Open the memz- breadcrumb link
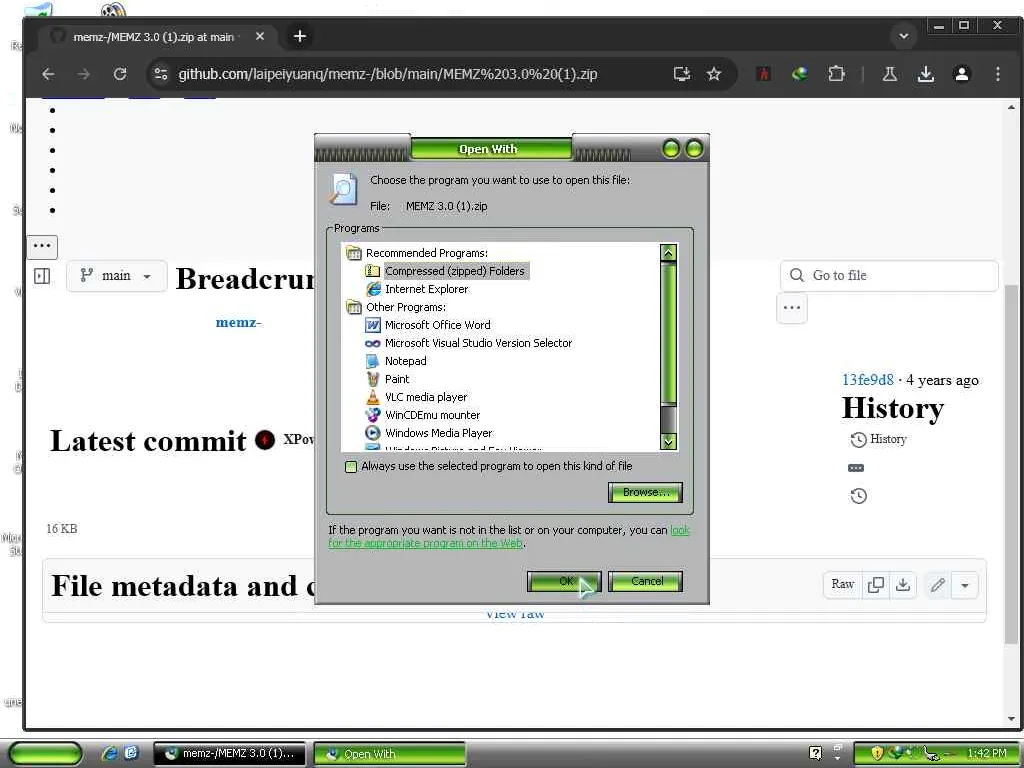This screenshot has width=1024, height=768. pyautogui.click(x=238, y=323)
